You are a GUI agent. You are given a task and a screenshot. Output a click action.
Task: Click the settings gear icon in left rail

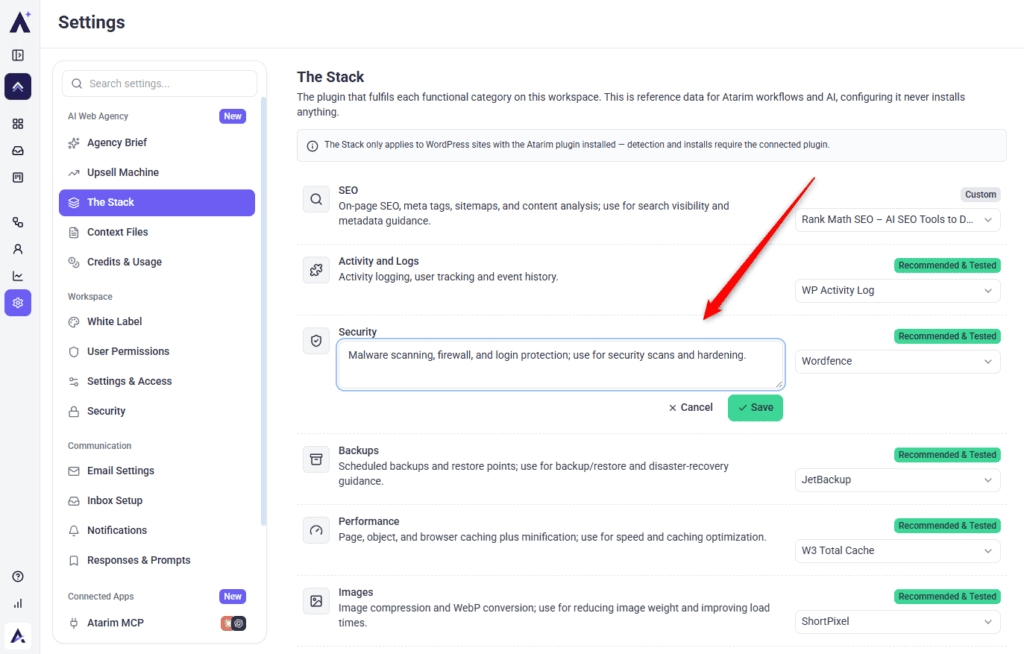(18, 302)
